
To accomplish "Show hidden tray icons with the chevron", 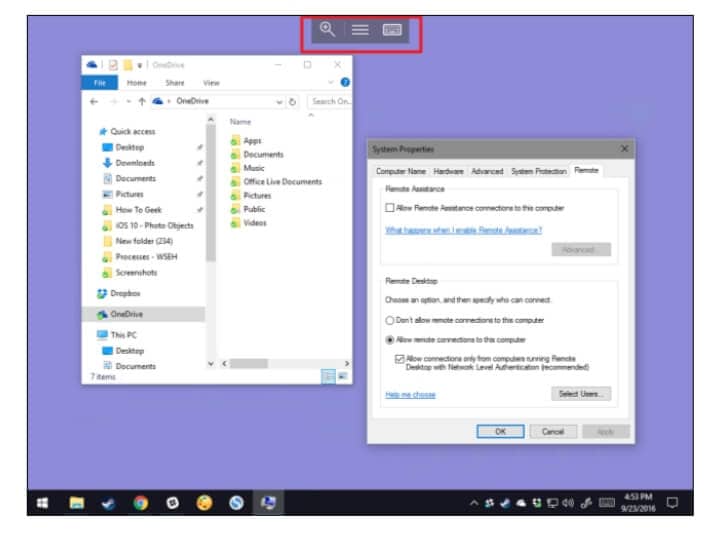I will click(x=474, y=503).
